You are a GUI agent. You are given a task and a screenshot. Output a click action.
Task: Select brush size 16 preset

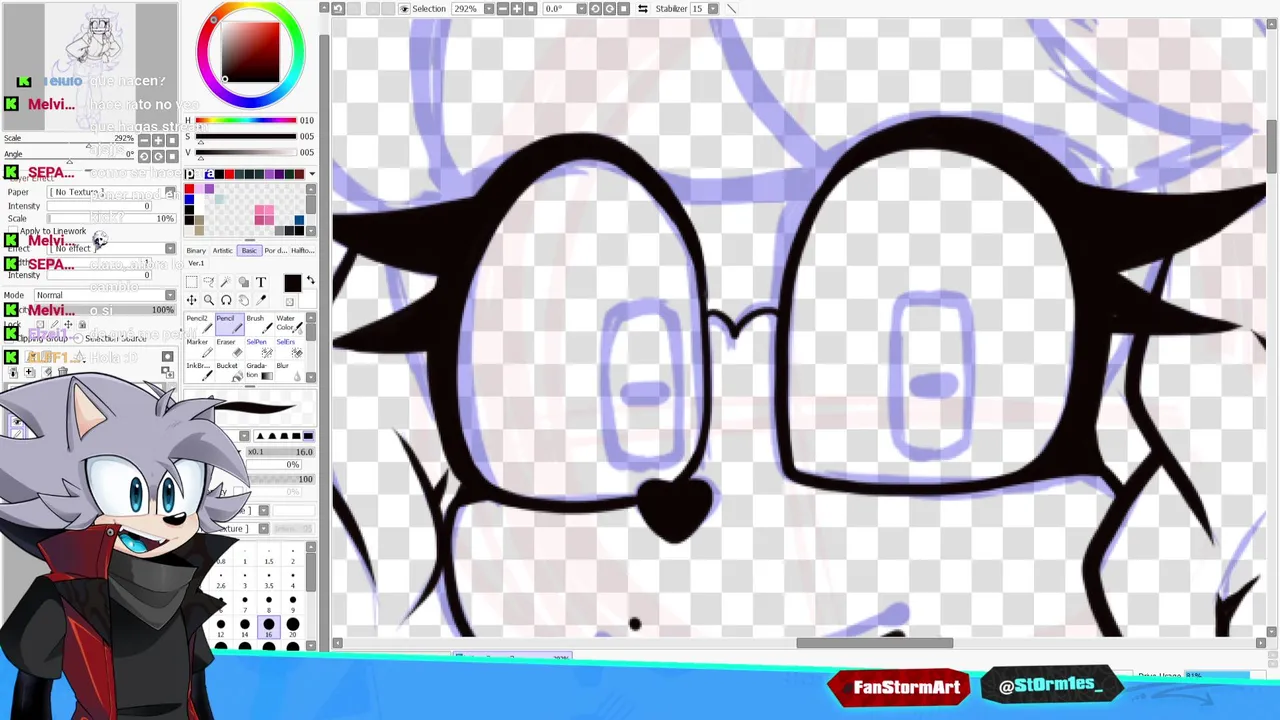(269, 627)
